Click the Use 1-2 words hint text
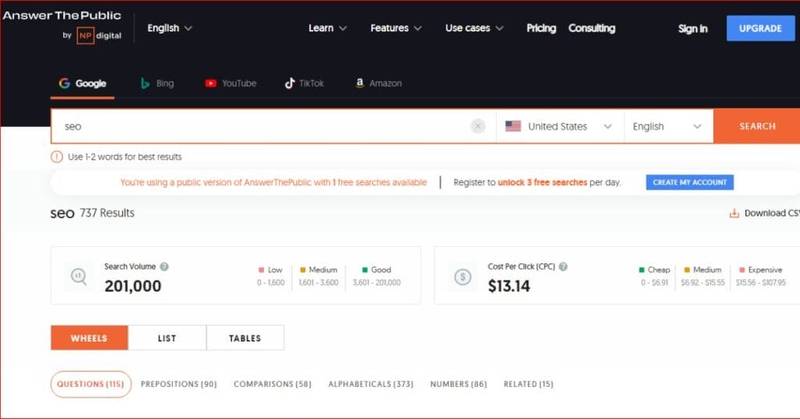 [x=124, y=157]
